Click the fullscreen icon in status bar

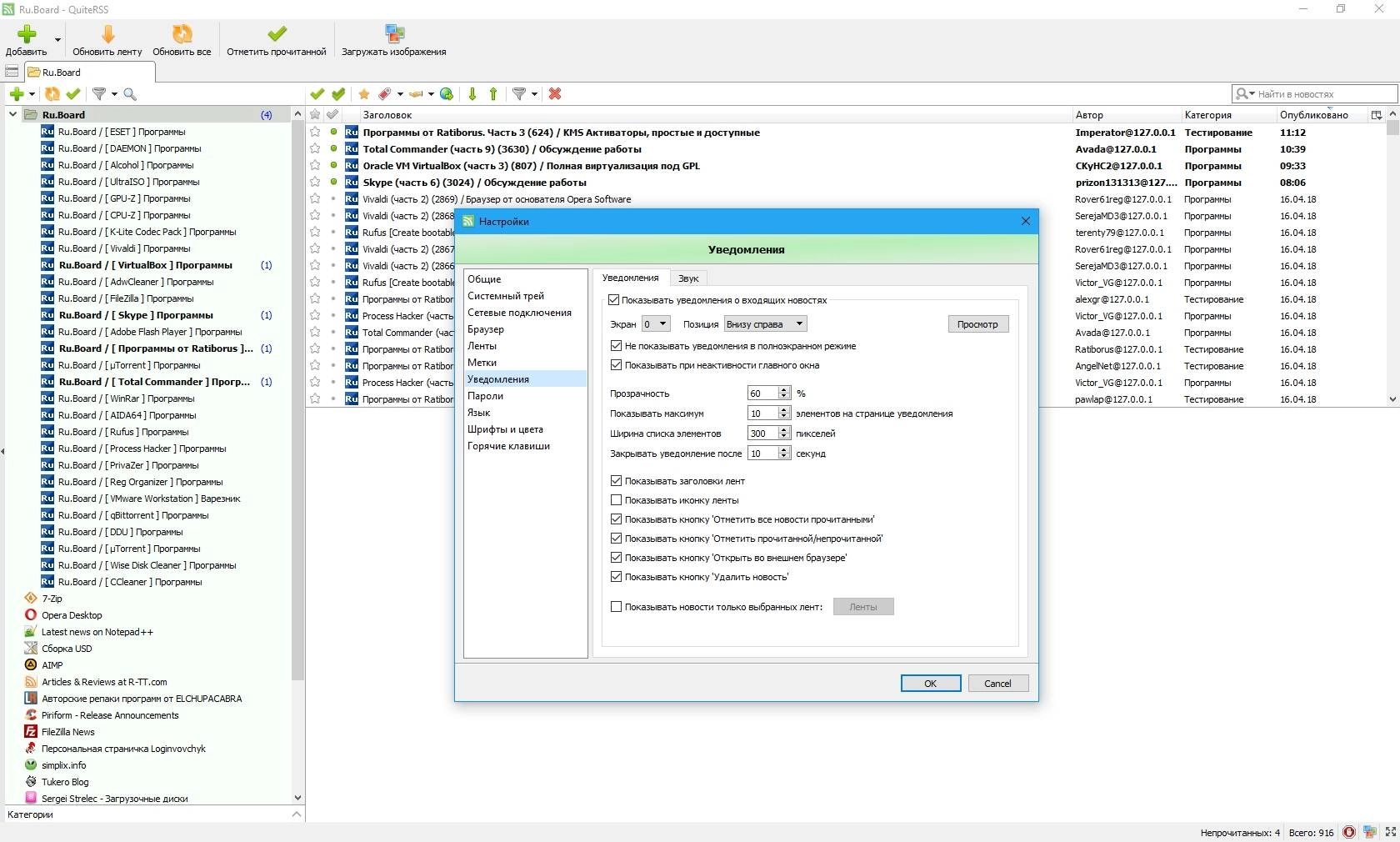(1390, 832)
